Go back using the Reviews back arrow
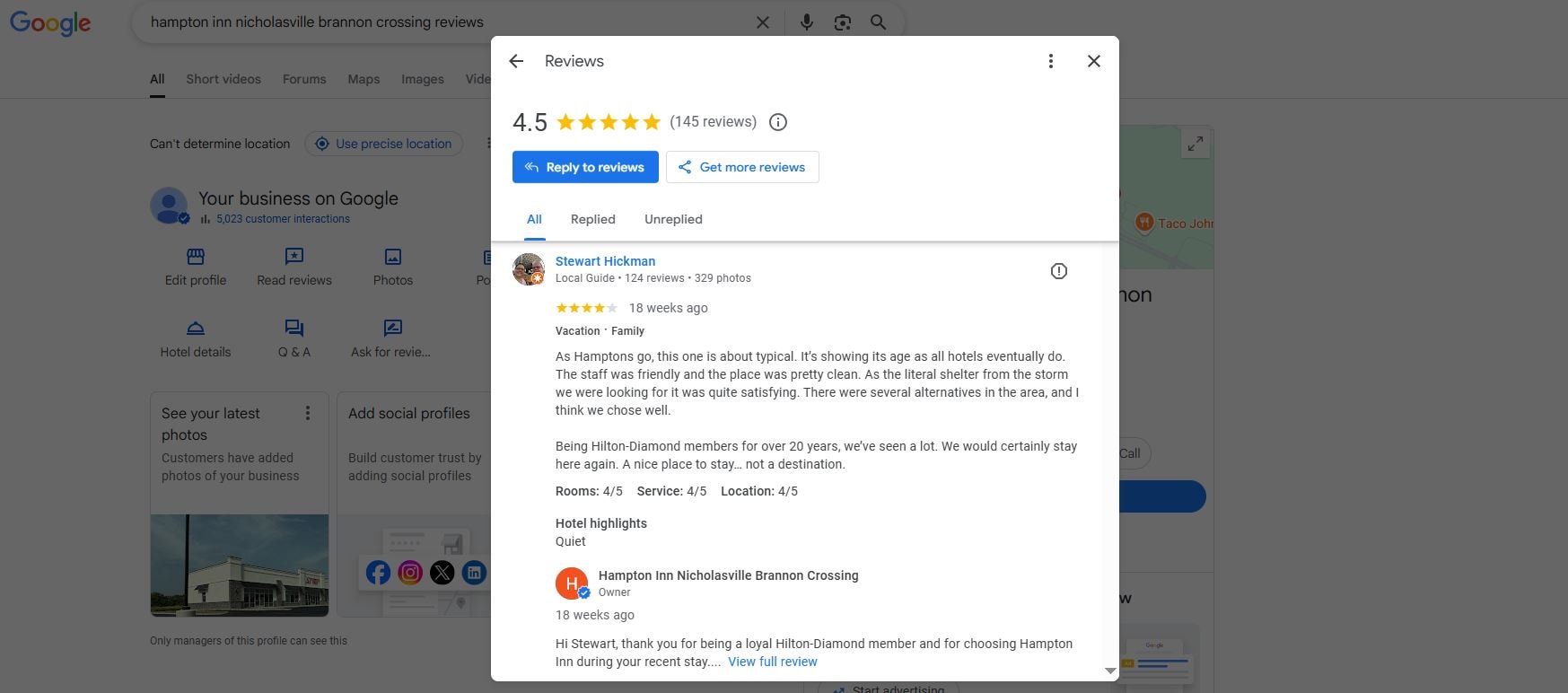The image size is (1568, 693). pyautogui.click(x=516, y=61)
